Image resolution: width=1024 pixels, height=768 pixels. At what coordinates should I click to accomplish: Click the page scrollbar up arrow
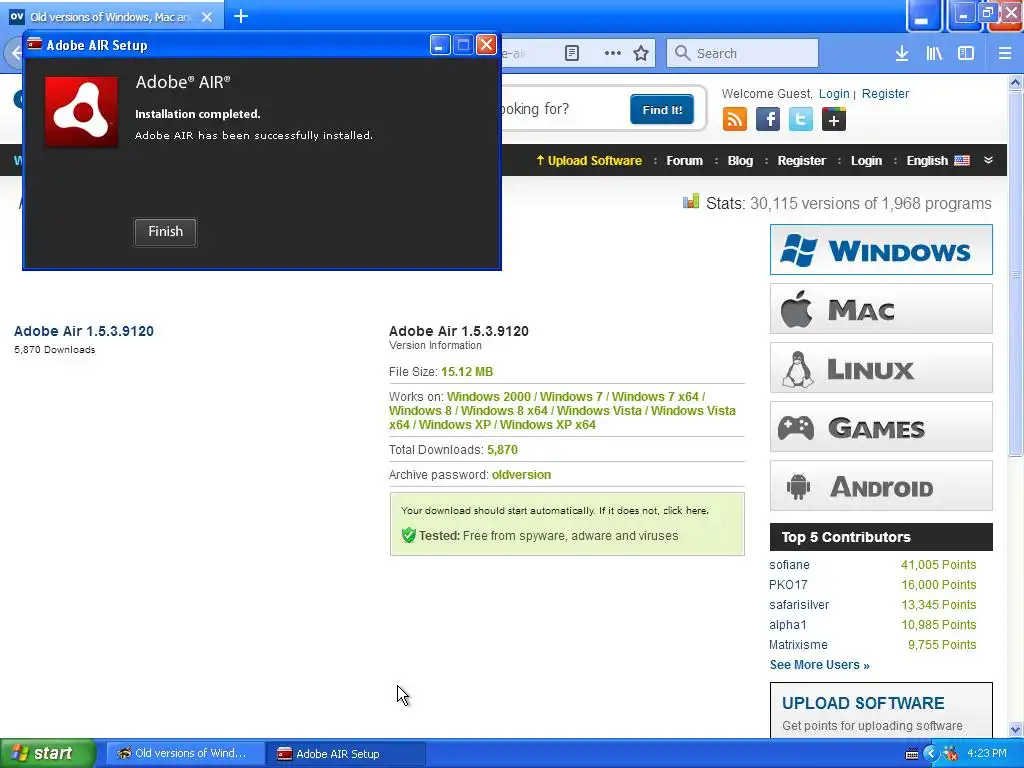tap(1016, 82)
